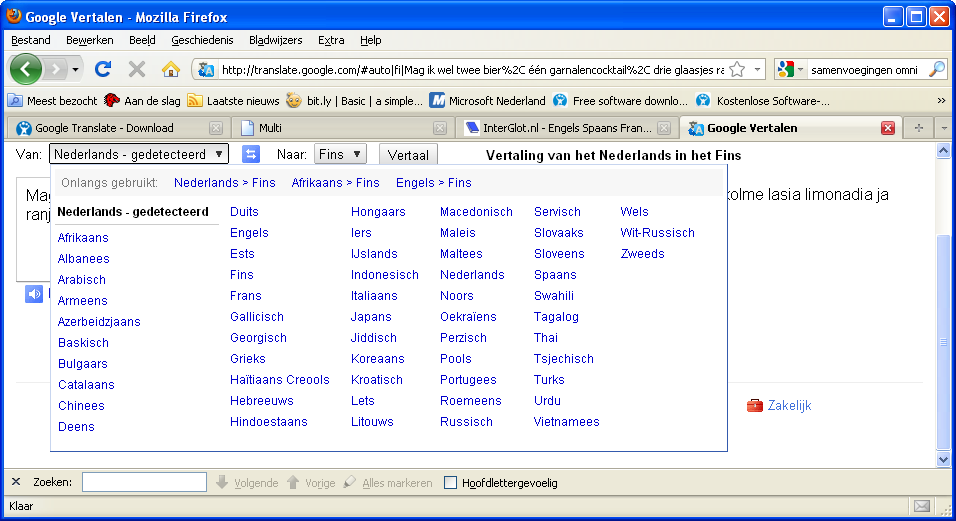Close the Multi tab

(440, 128)
